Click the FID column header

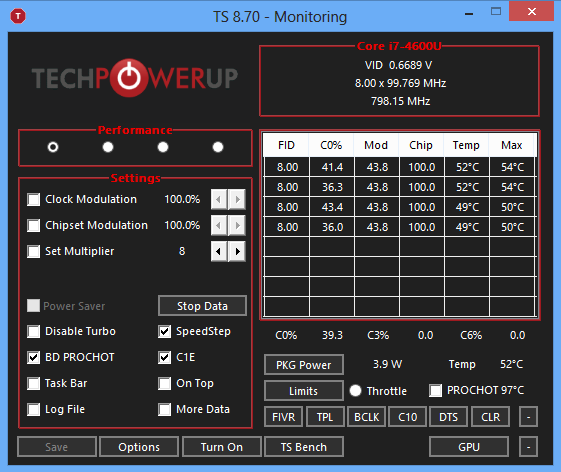click(286, 145)
